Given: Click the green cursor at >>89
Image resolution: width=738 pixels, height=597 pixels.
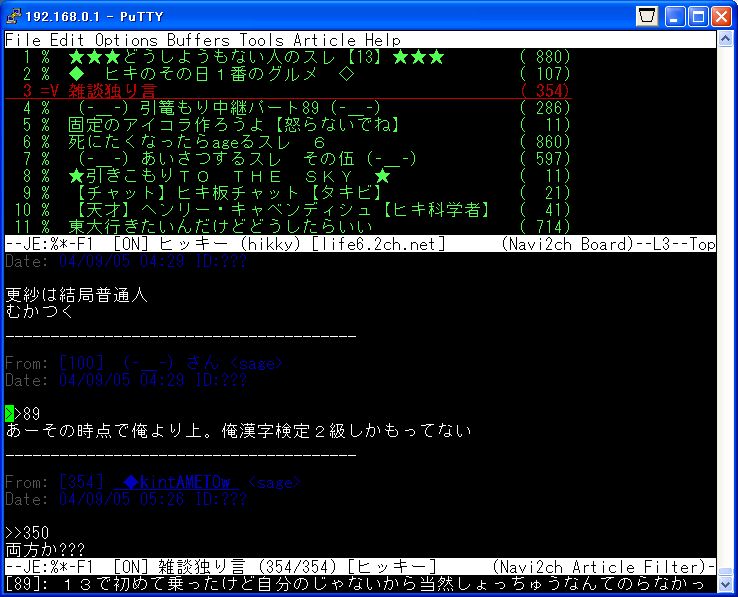Looking at the screenshot, I should [x=10, y=413].
